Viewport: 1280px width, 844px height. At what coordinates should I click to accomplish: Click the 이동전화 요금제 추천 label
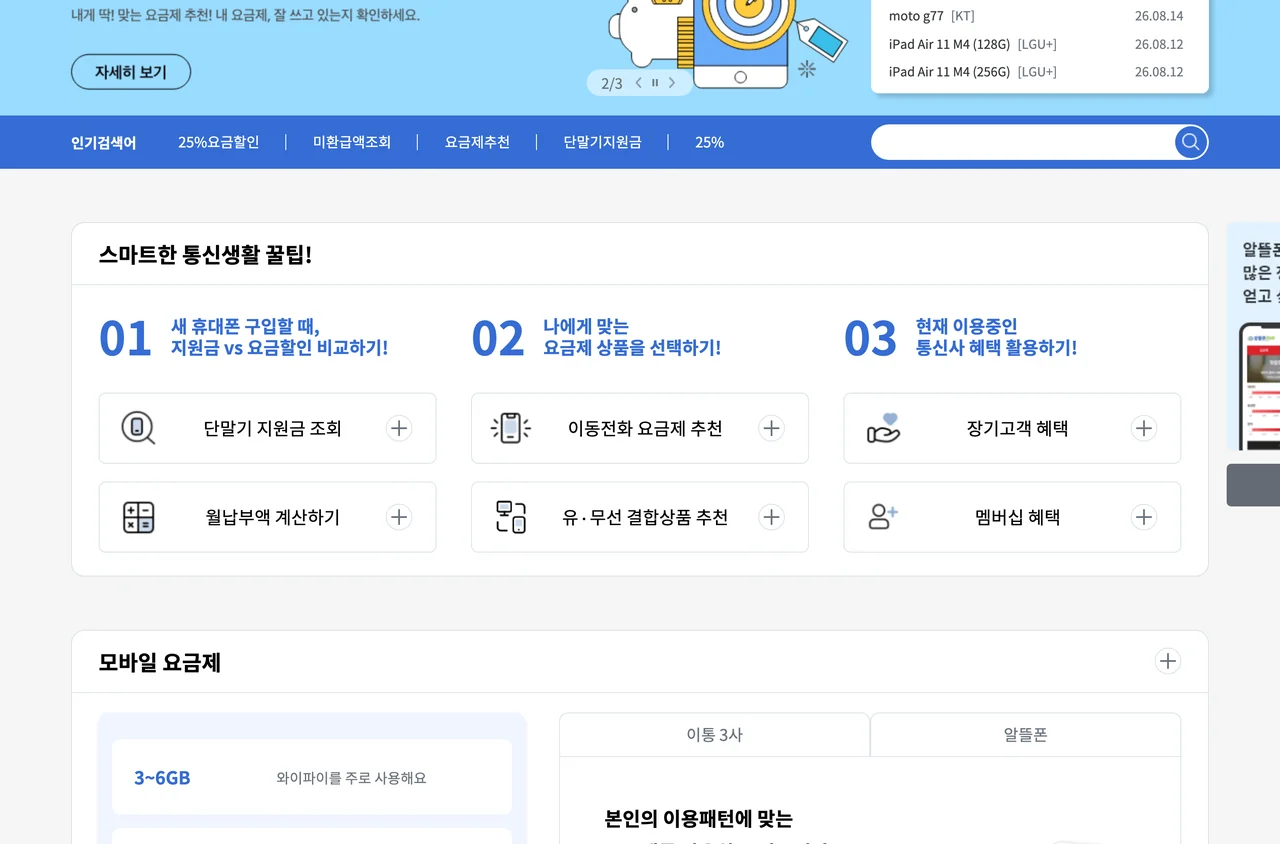[x=645, y=428]
